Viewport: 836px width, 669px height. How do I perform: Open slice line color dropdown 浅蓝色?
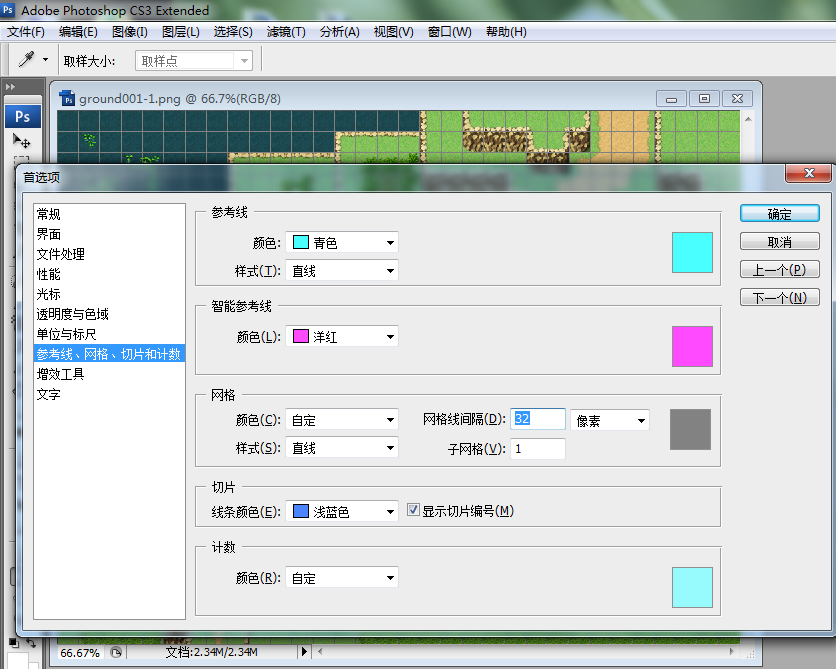(342, 512)
